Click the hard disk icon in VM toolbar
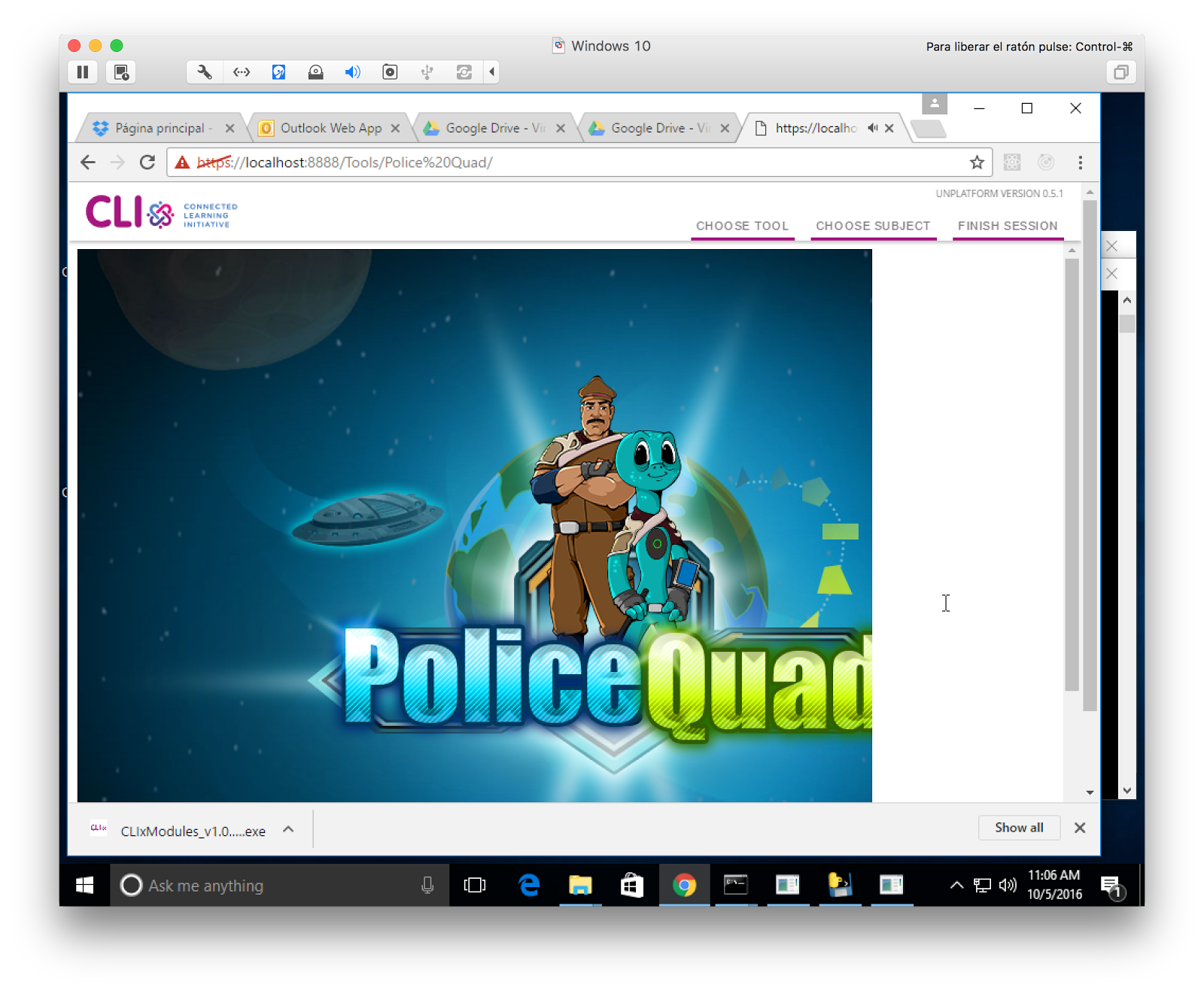Screen dimensions: 1204x991 [278, 72]
